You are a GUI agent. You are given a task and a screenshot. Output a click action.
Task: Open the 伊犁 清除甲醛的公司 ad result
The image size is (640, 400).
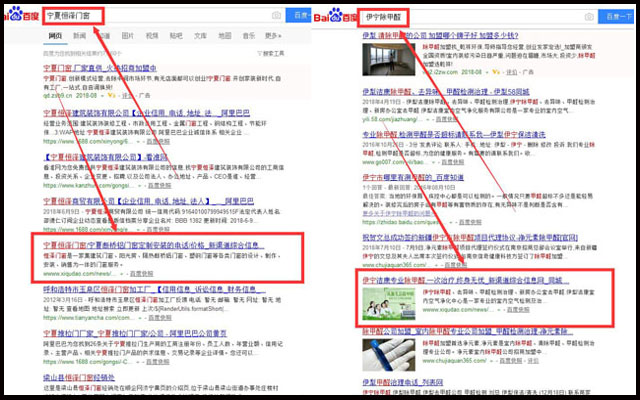click(440, 36)
